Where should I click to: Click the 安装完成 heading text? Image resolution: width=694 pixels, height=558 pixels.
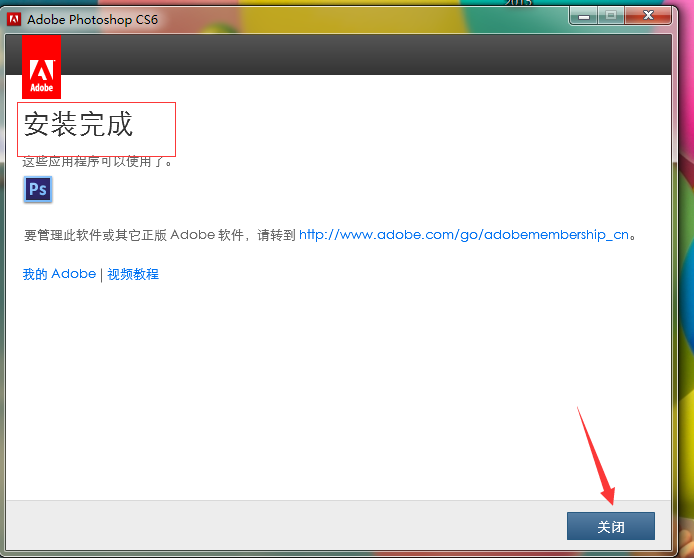[78, 124]
